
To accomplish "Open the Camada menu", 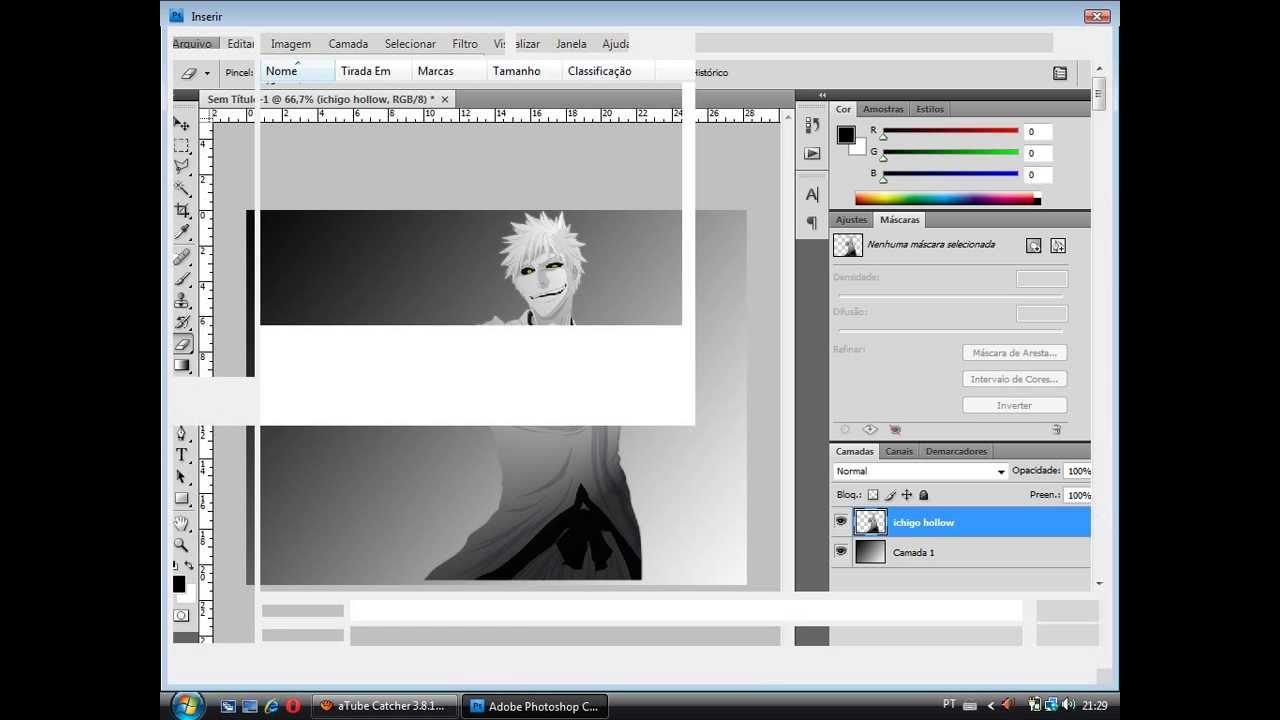I will click(348, 44).
